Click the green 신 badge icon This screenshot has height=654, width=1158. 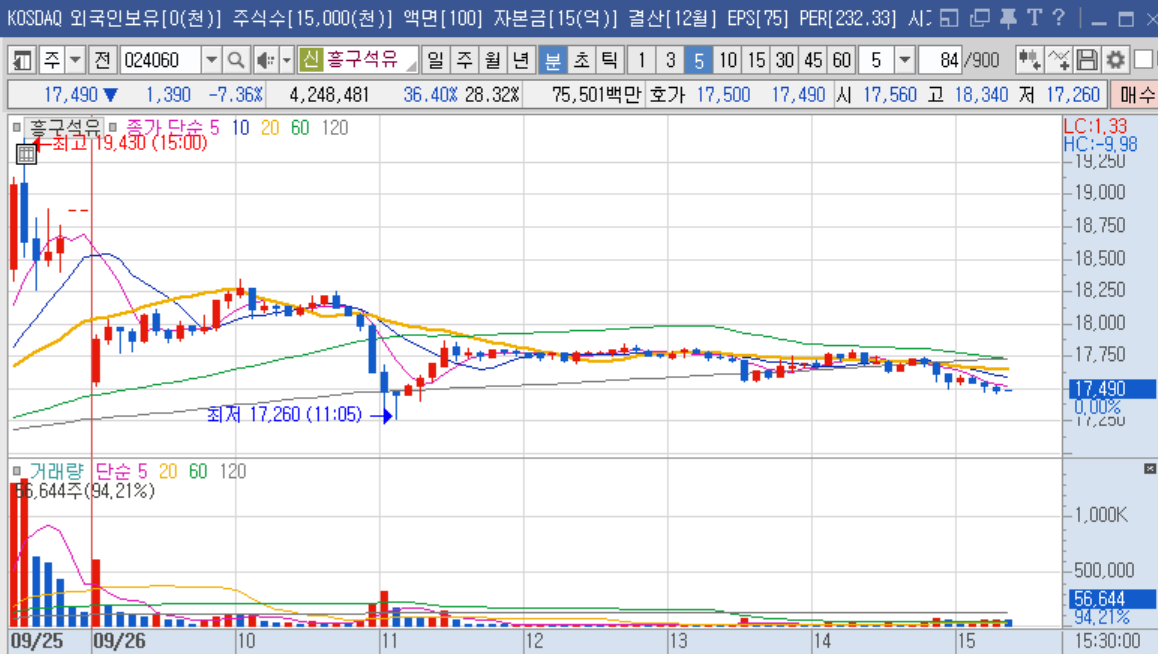point(311,59)
